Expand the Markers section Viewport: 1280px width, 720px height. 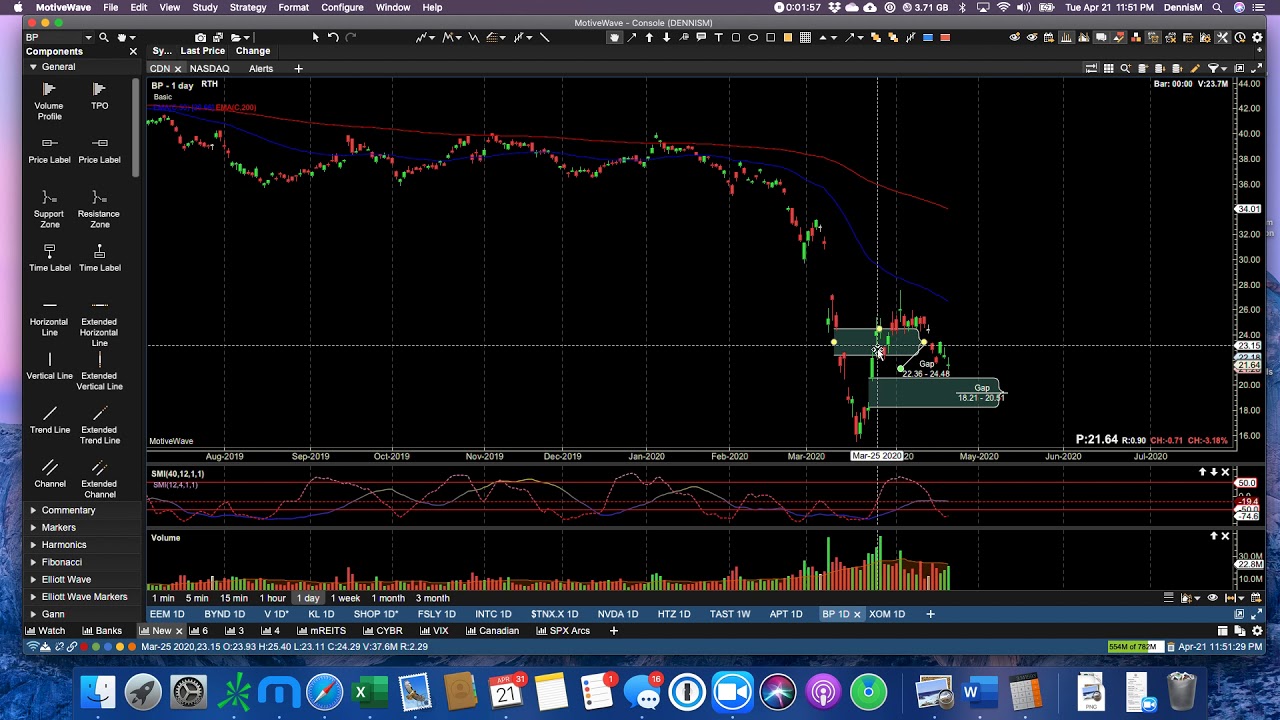33,527
